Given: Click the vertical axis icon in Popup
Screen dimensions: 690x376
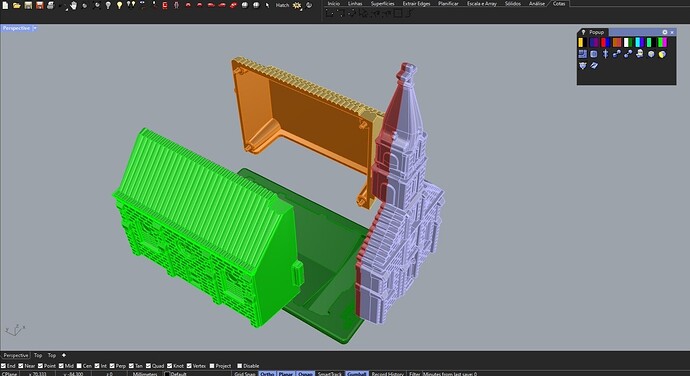Looking at the screenshot, I should [606, 54].
